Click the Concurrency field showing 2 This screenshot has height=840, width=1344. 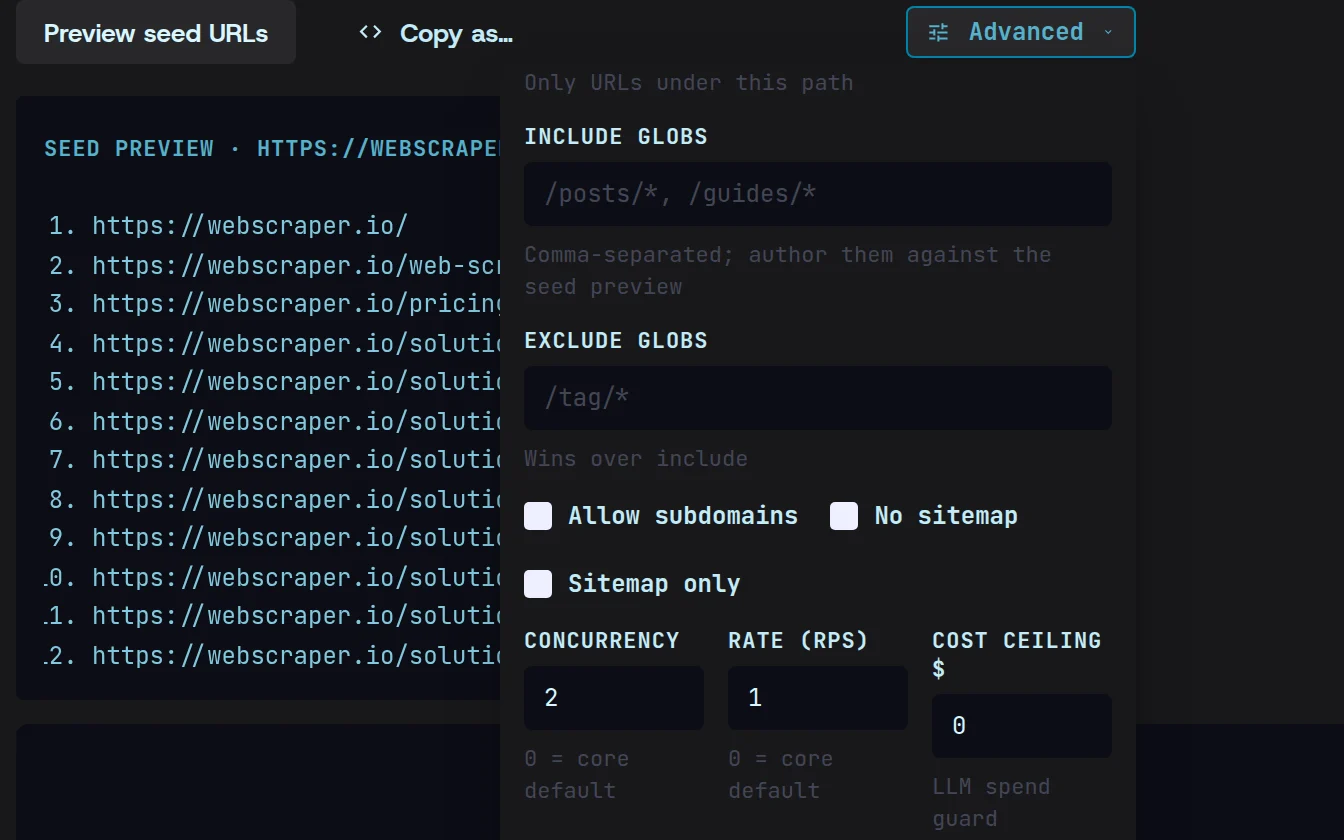(x=614, y=698)
